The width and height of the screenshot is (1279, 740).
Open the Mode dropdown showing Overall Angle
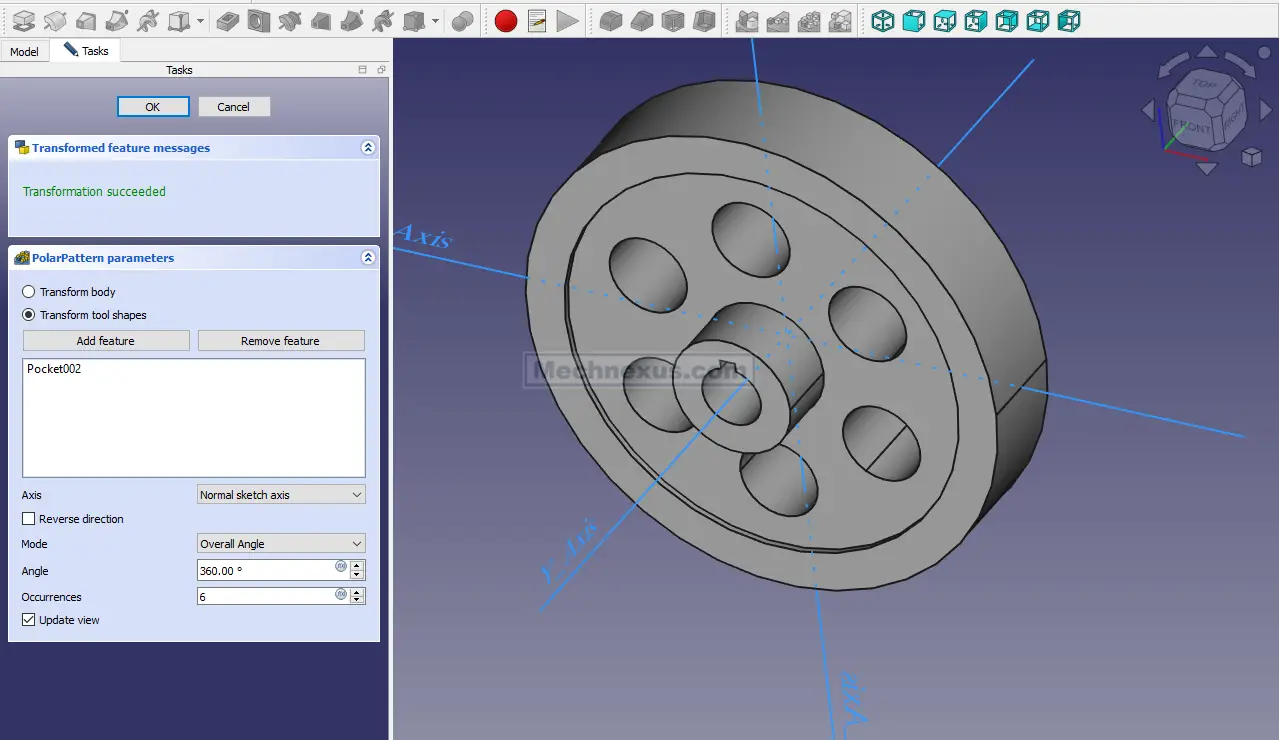pos(281,544)
